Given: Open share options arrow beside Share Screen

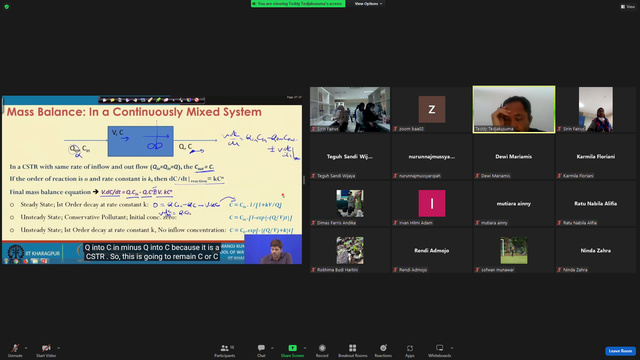Looking at the screenshot, I should point(305,348).
